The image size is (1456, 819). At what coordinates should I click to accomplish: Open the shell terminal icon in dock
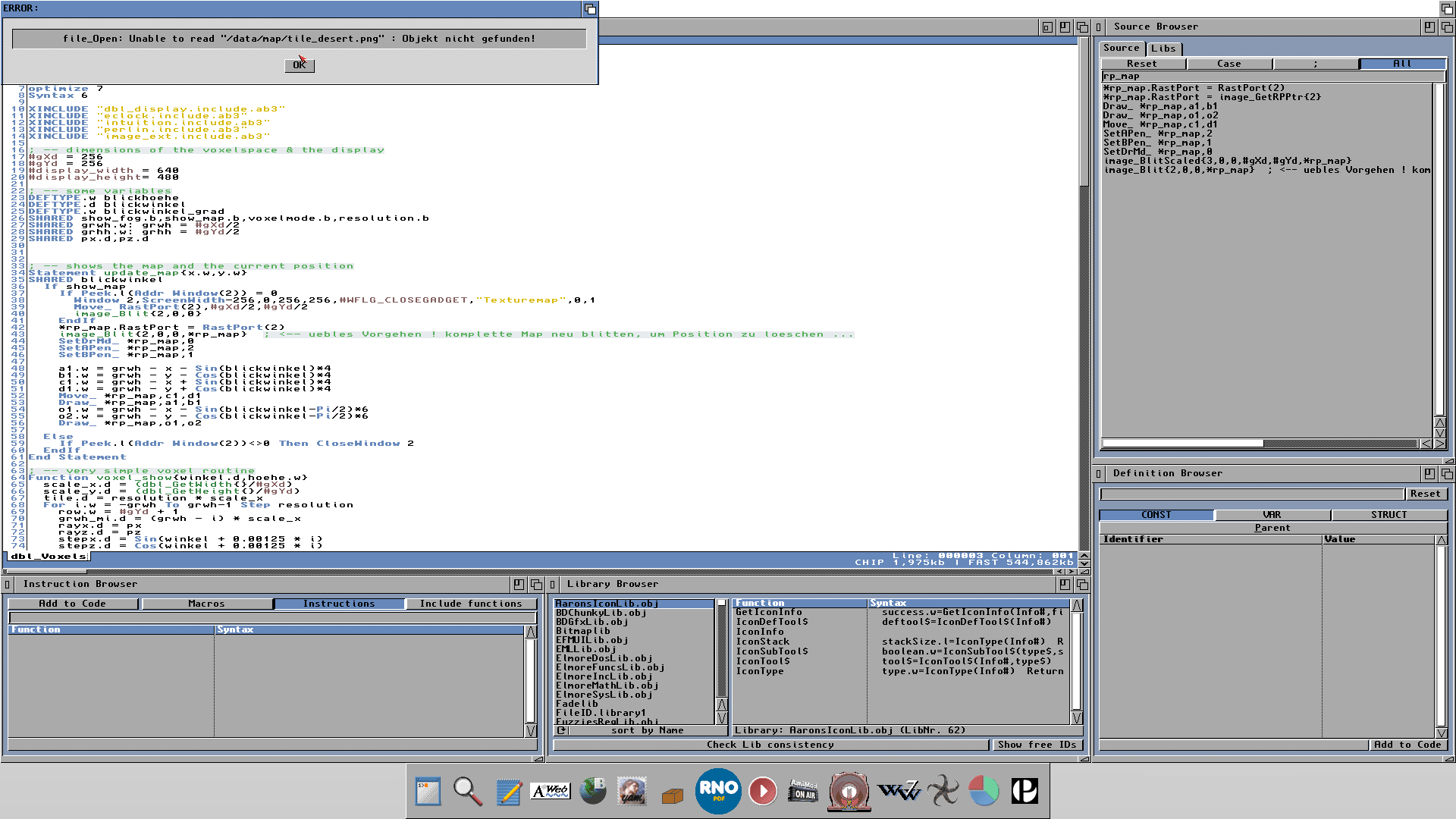(428, 792)
